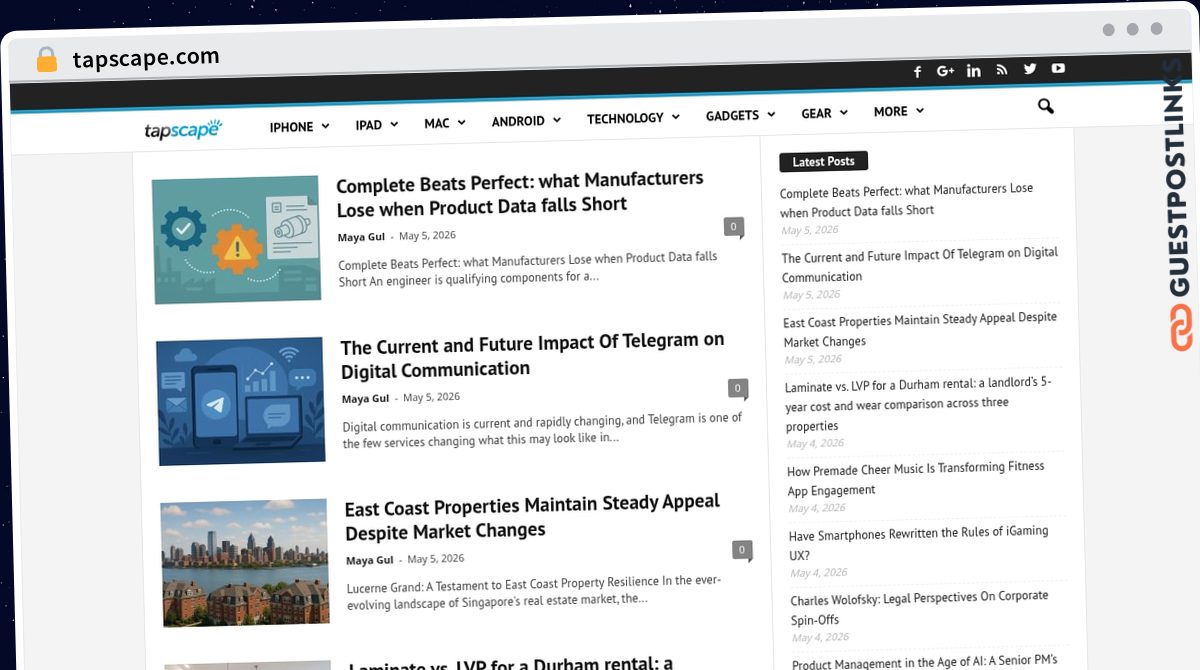Open the gears and warning article thumbnail

[x=237, y=240]
